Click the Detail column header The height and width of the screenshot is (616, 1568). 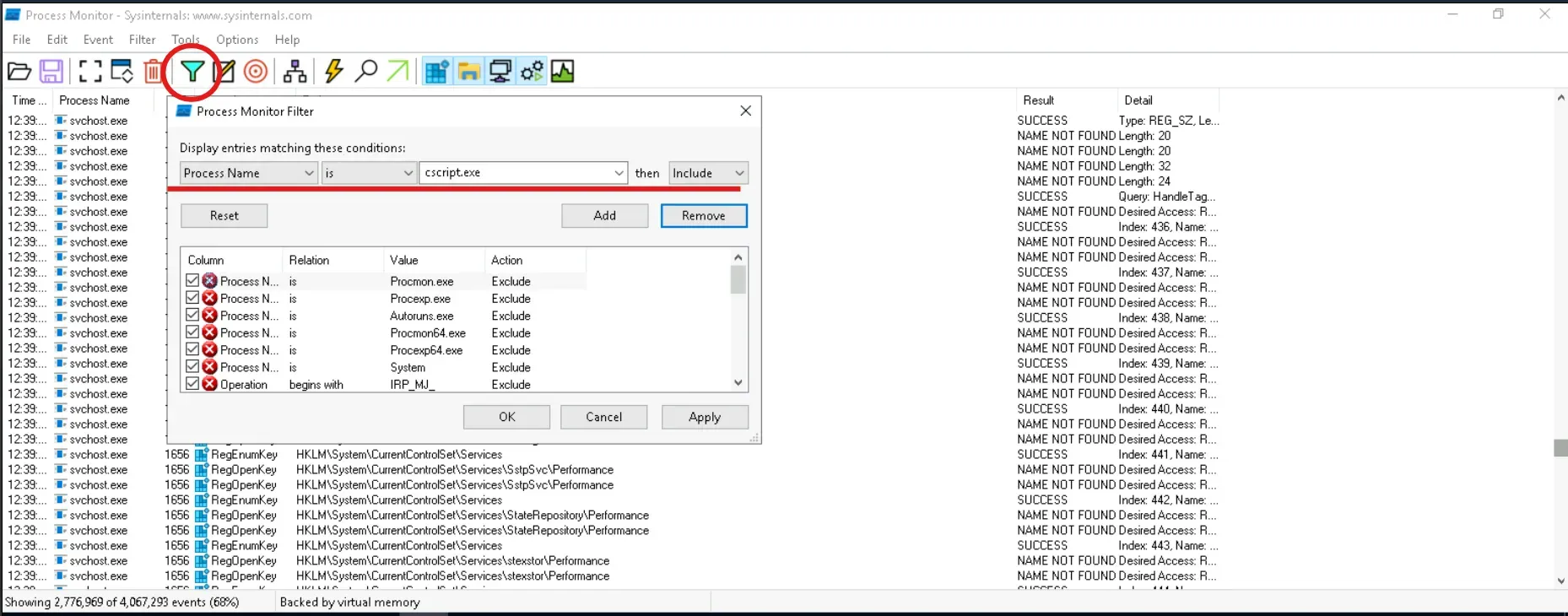pos(1167,100)
